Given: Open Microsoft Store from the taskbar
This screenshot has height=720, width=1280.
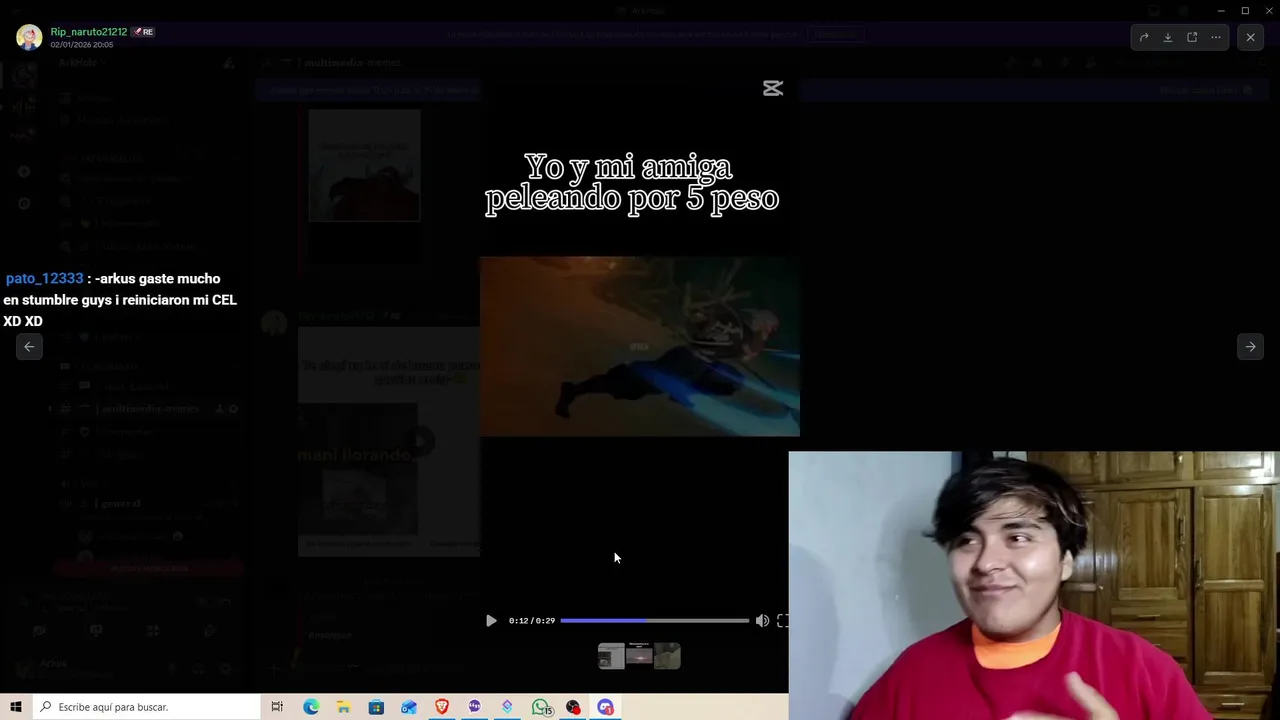Looking at the screenshot, I should point(376,707).
